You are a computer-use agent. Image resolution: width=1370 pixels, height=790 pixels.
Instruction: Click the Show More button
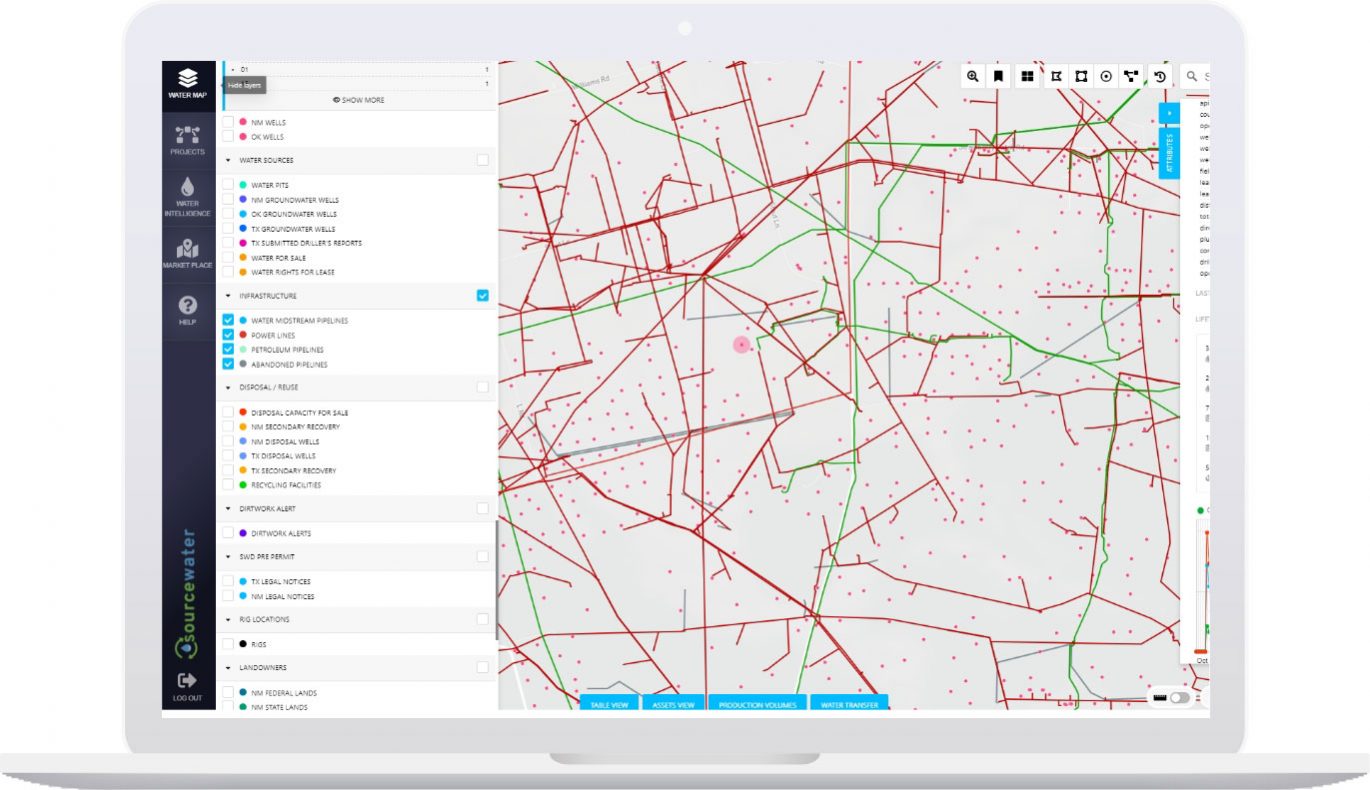(x=358, y=100)
